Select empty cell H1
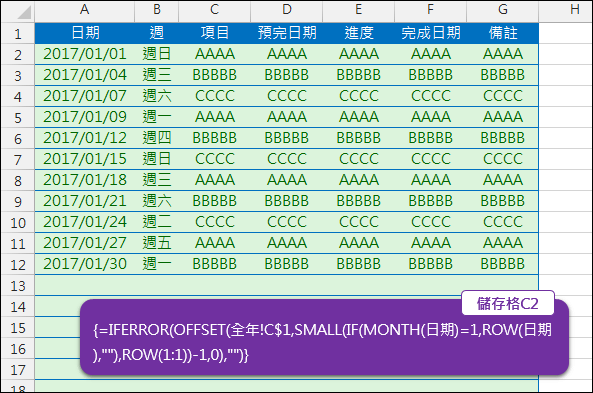Viewport: 593px width, 393px height. point(566,33)
